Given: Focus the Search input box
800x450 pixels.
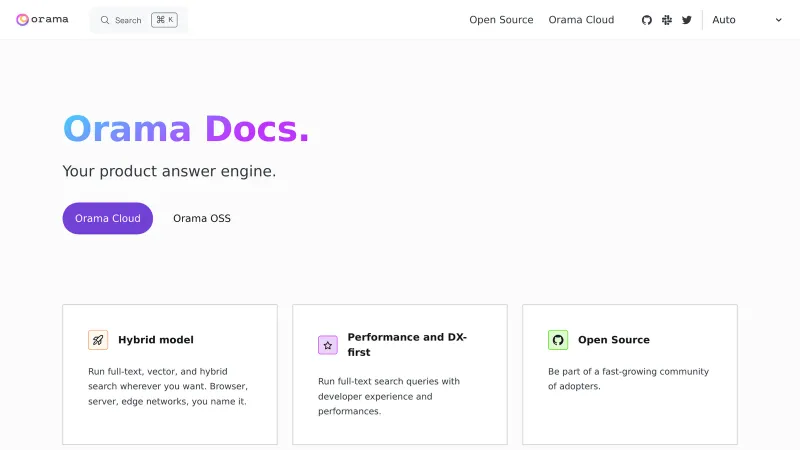Looking at the screenshot, I should [128, 20].
